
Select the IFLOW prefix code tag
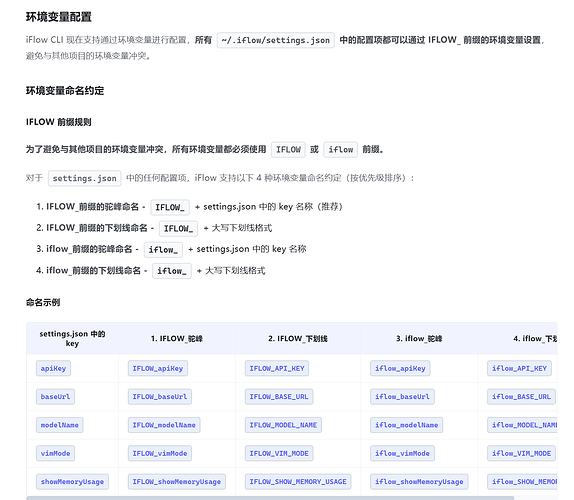click(x=288, y=149)
